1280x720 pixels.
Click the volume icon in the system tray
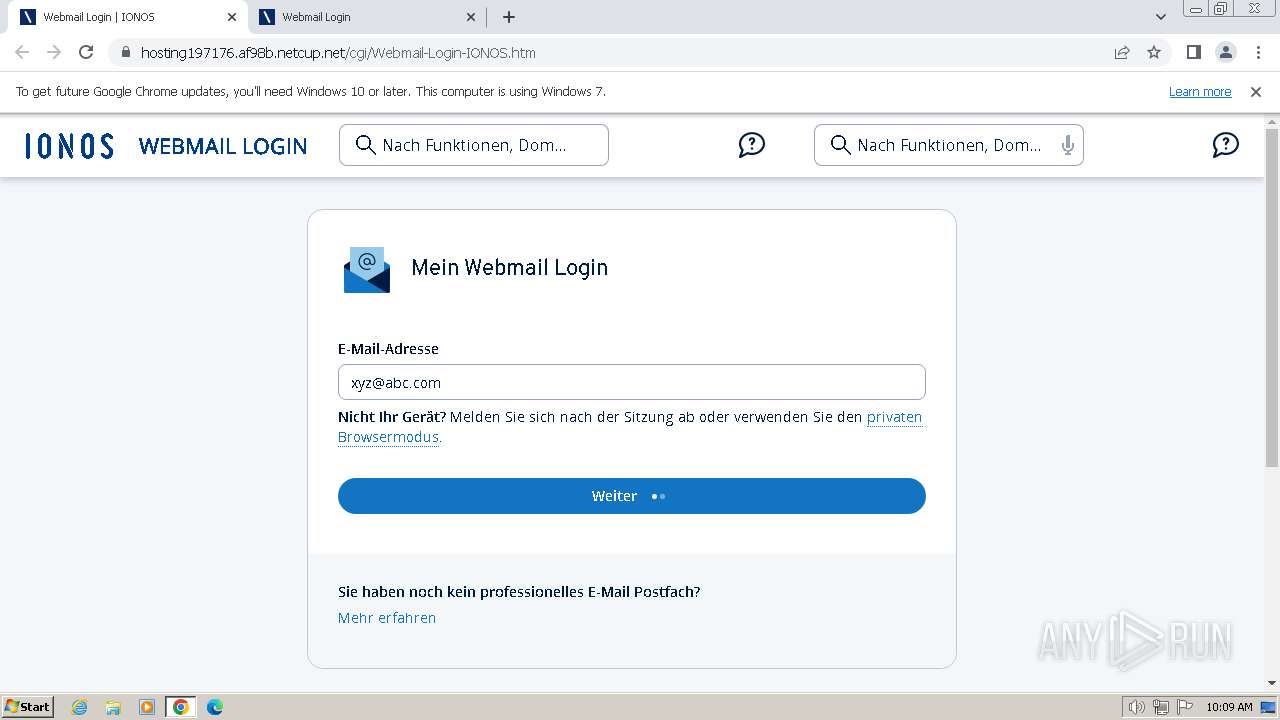[x=1136, y=707]
